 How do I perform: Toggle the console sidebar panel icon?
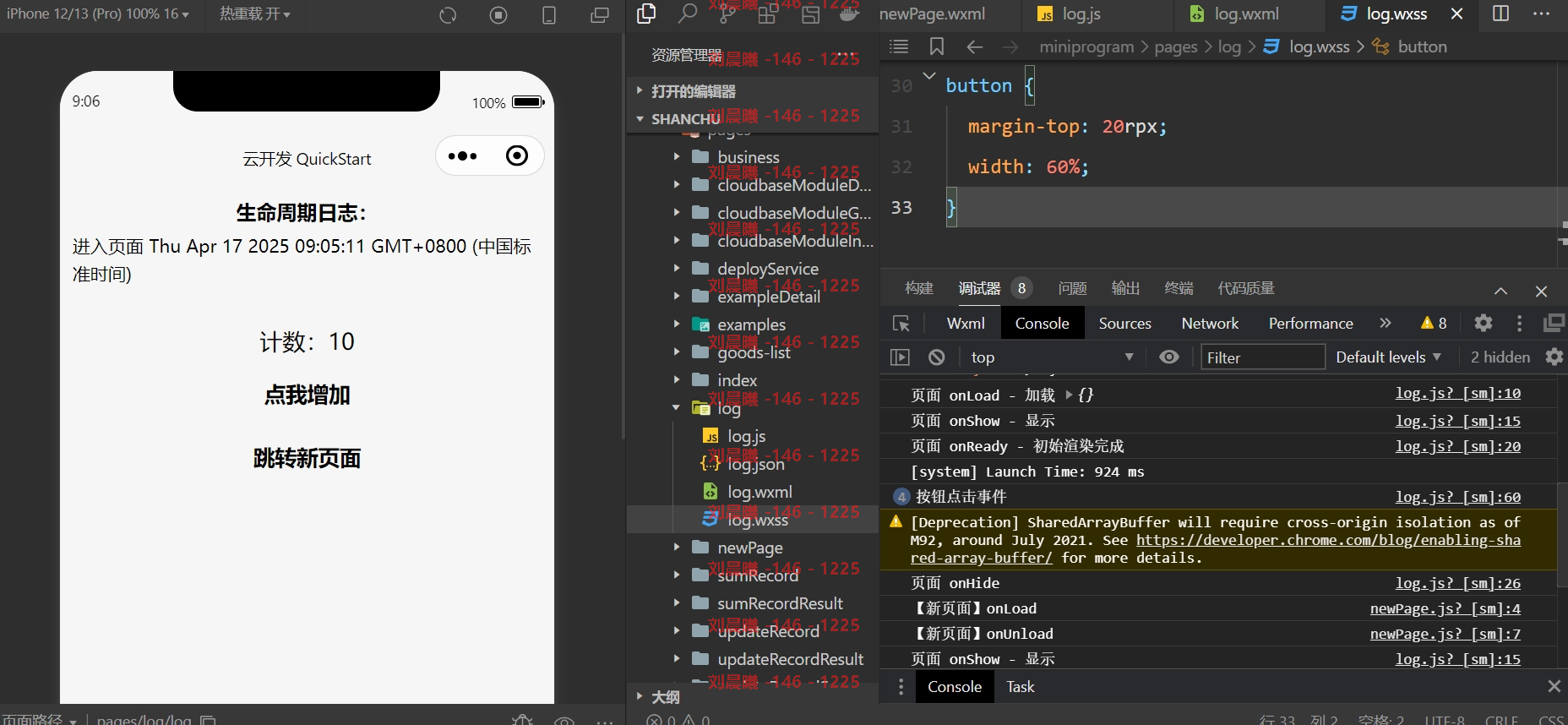[900, 357]
